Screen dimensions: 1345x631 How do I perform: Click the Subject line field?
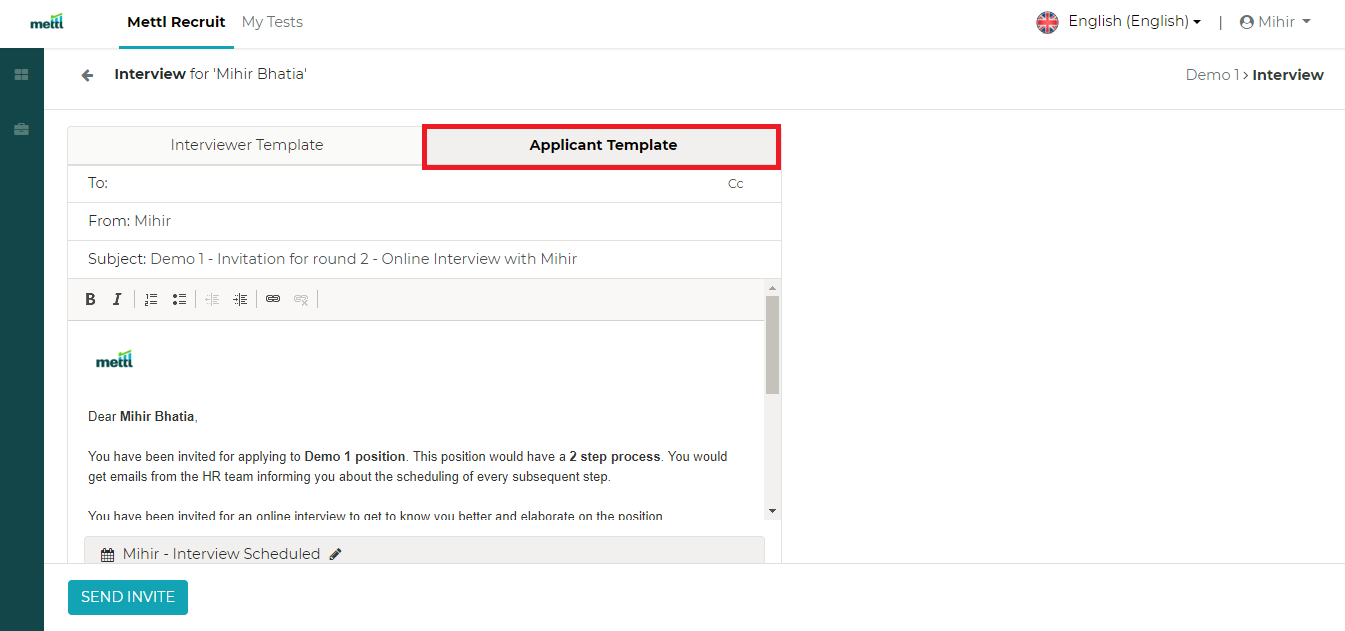click(424, 259)
